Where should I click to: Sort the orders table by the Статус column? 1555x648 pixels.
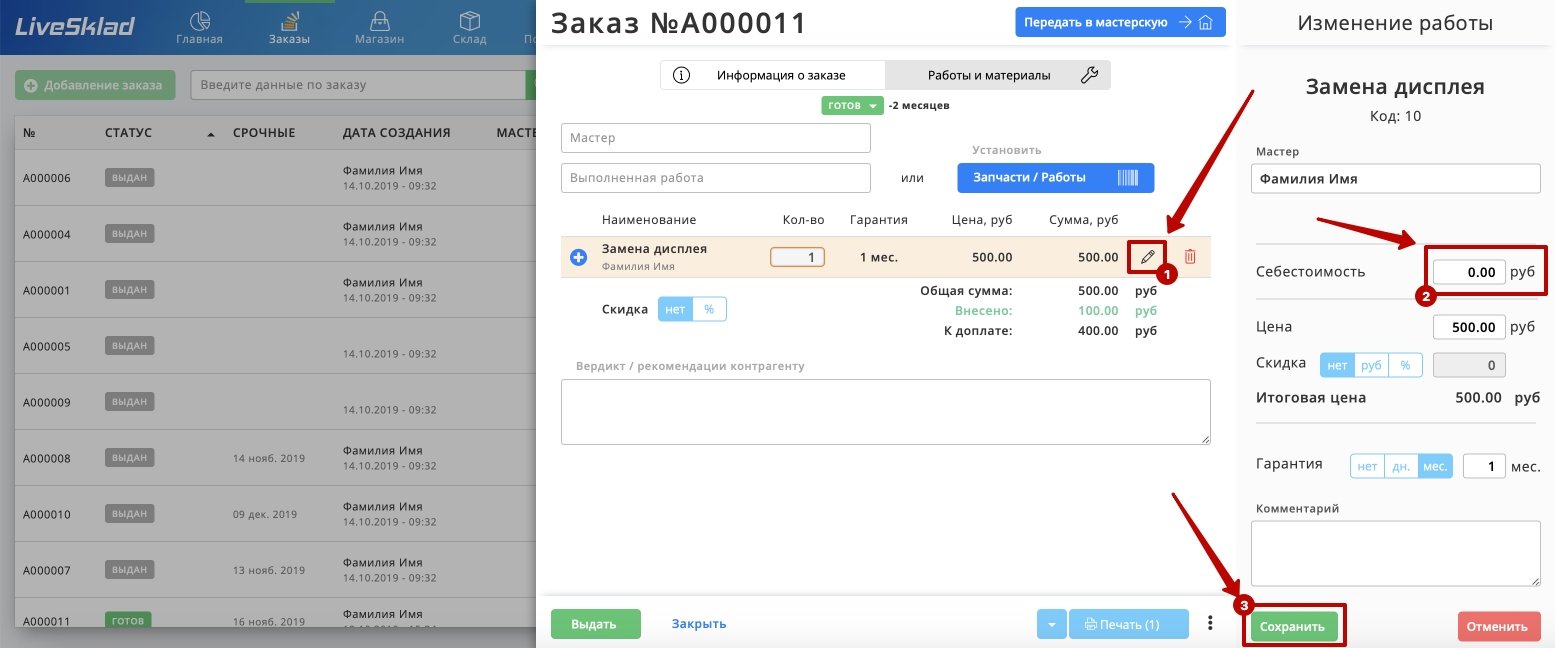(128, 132)
